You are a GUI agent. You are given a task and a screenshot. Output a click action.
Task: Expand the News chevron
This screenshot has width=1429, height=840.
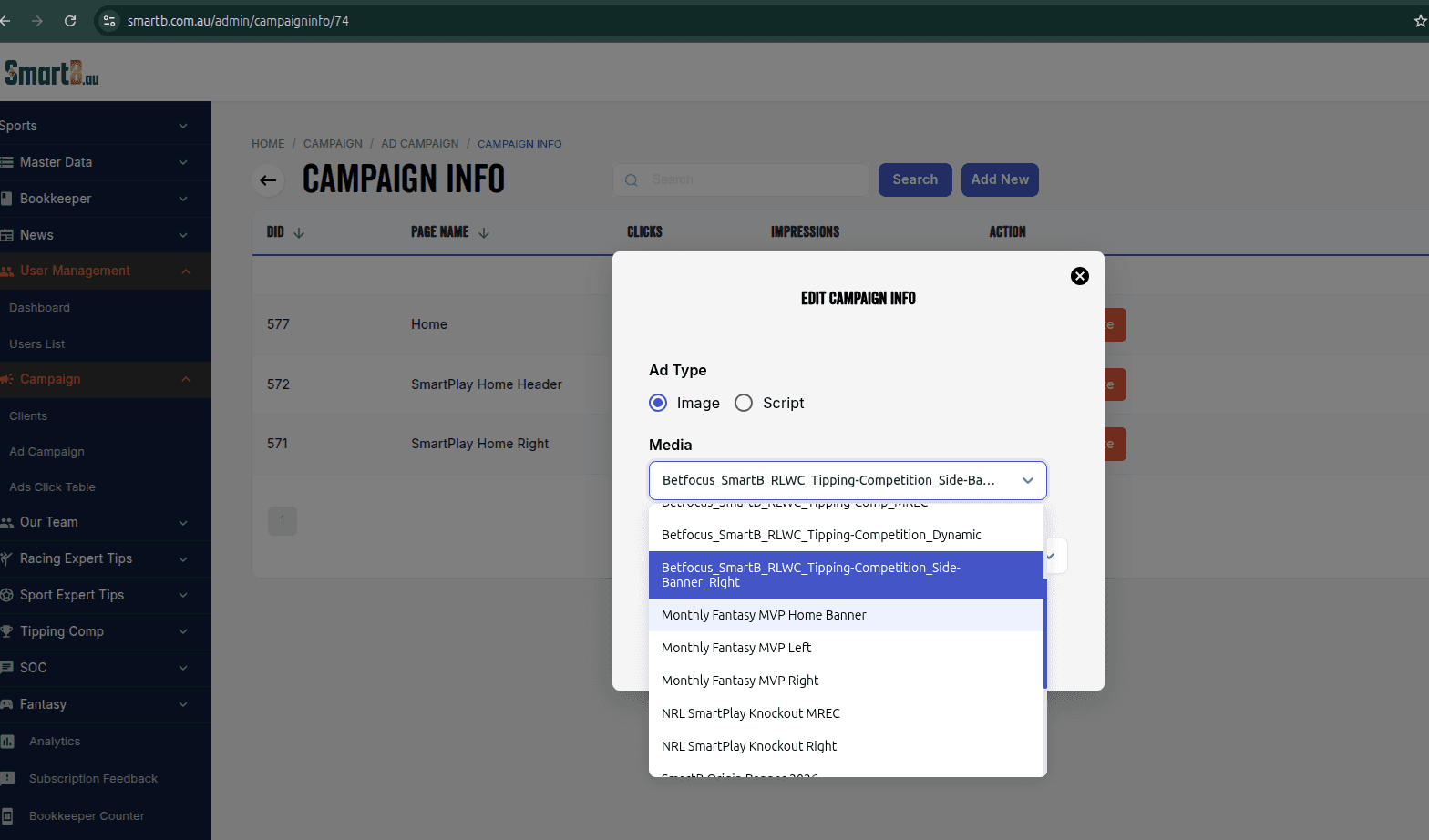coord(183,235)
